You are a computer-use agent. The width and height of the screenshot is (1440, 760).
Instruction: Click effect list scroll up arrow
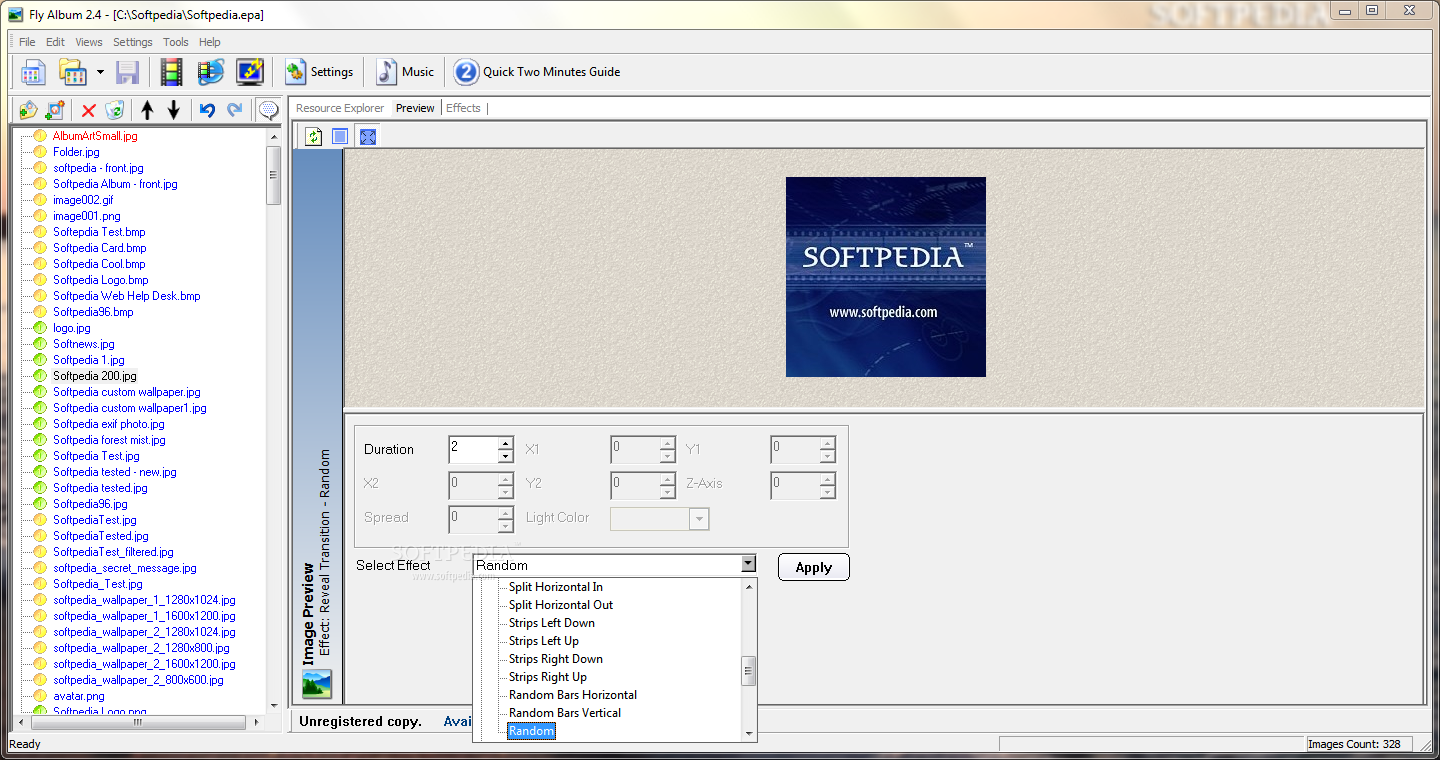click(x=748, y=587)
